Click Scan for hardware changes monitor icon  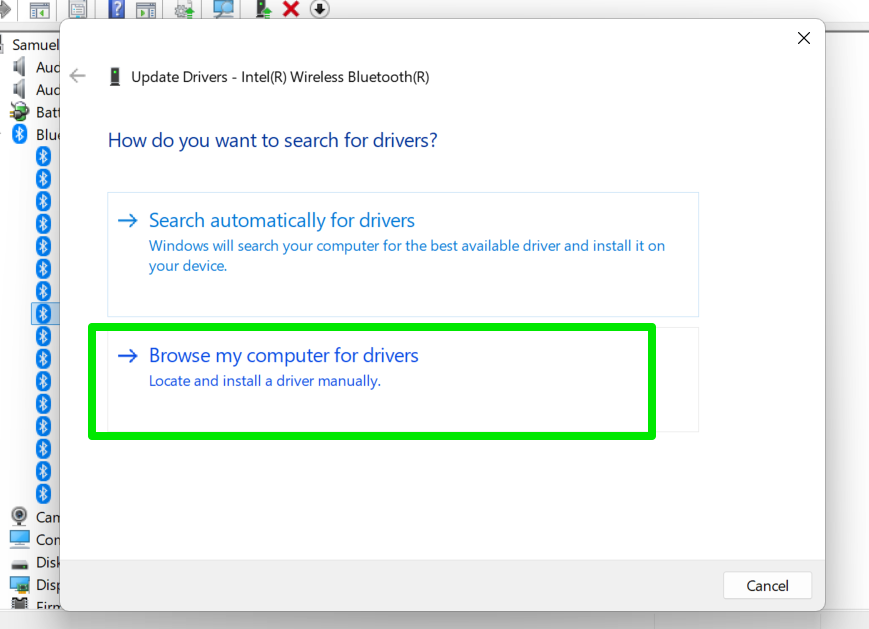tap(223, 9)
